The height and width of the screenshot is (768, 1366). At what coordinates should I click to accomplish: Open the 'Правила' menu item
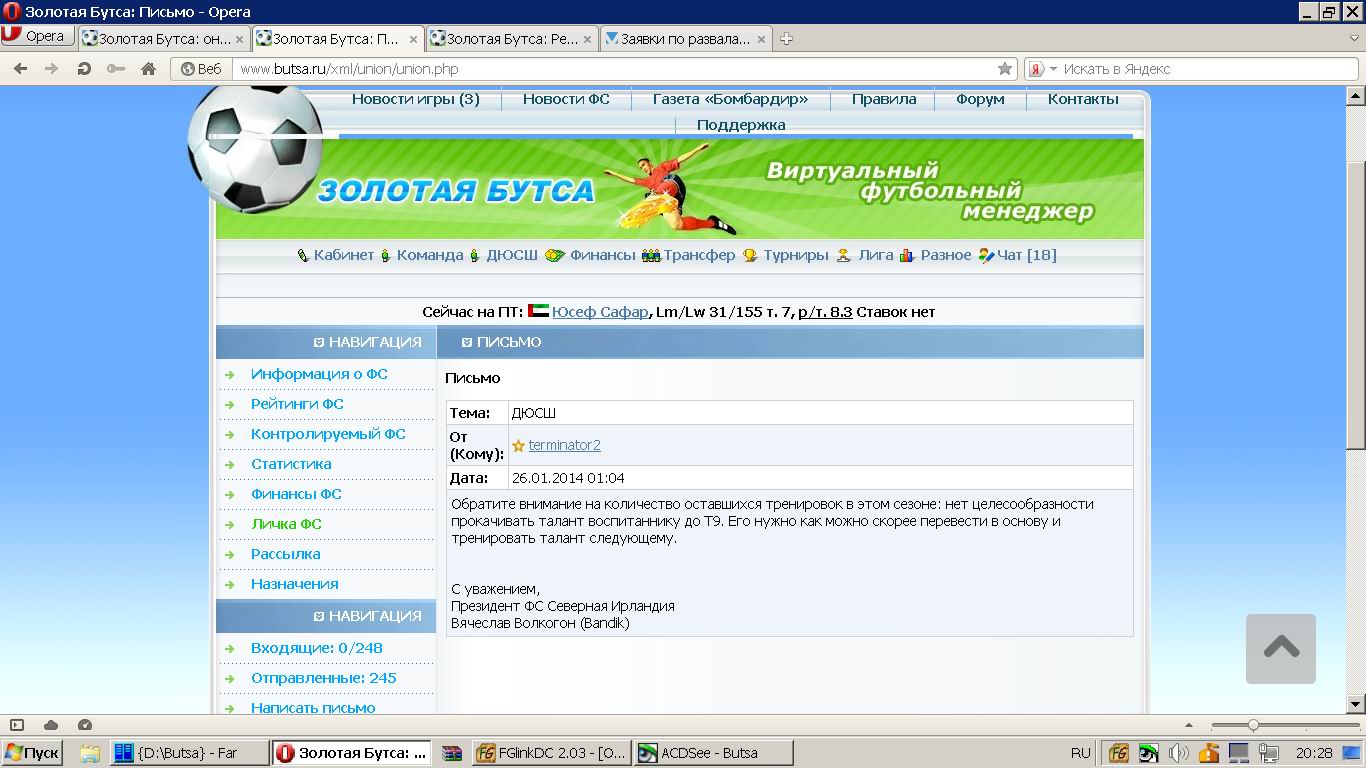point(883,99)
